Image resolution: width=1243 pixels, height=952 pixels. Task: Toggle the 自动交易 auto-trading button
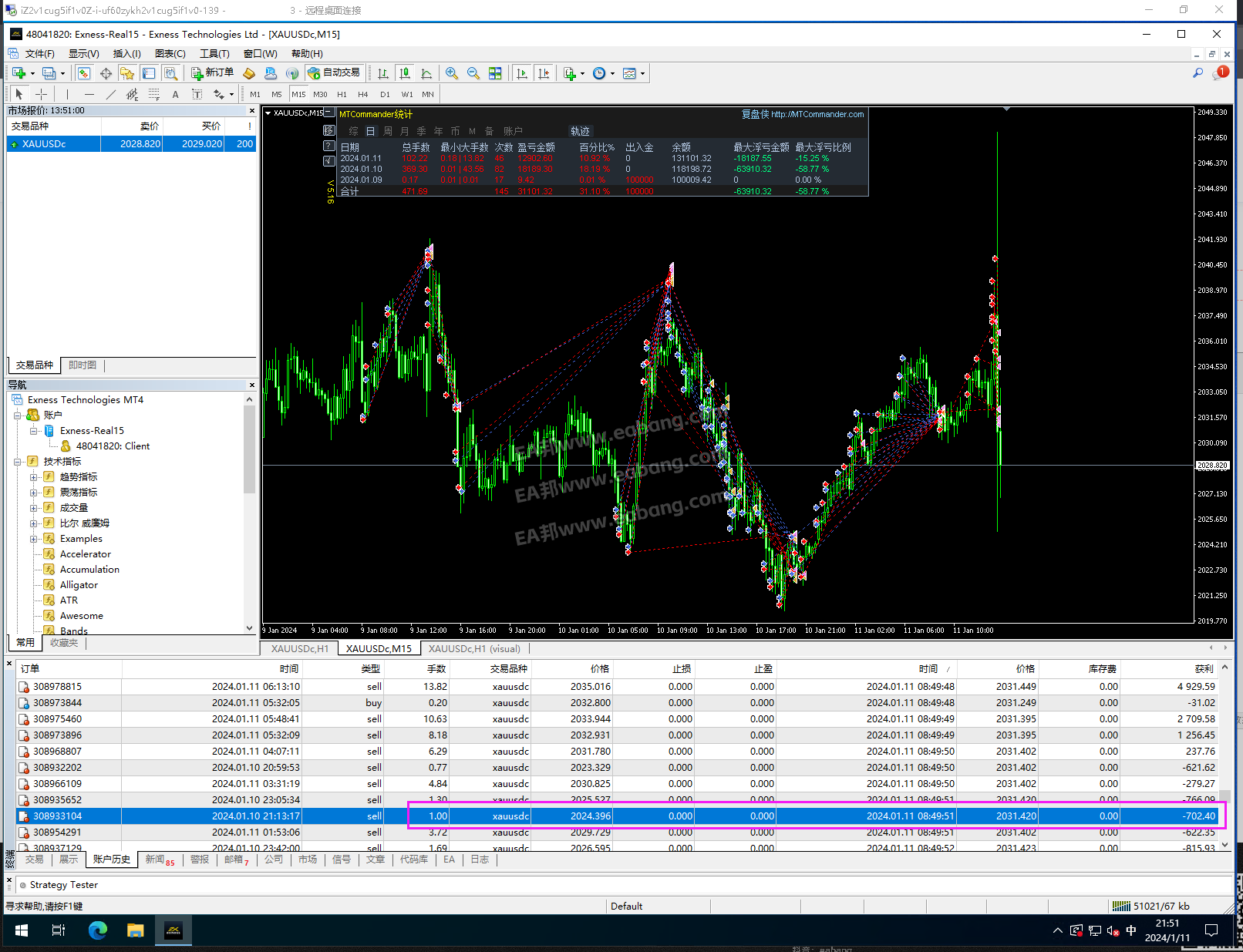click(334, 72)
